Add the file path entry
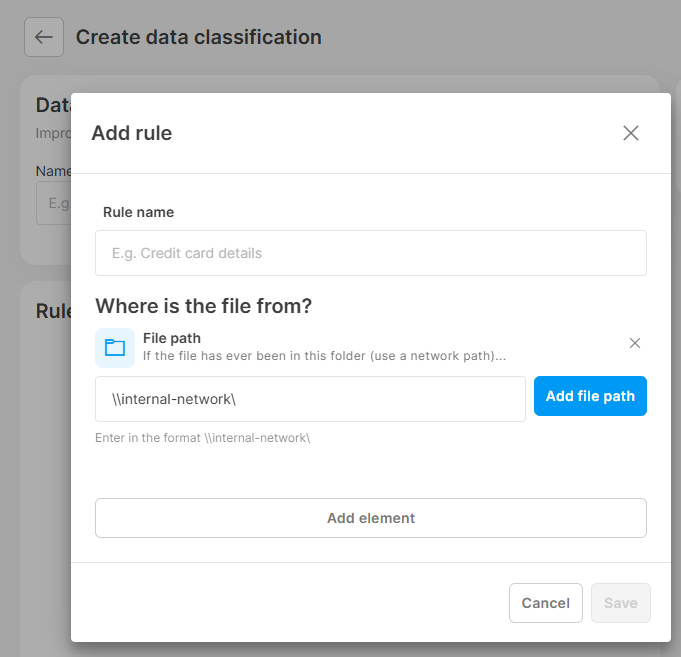681x657 pixels. tap(590, 396)
